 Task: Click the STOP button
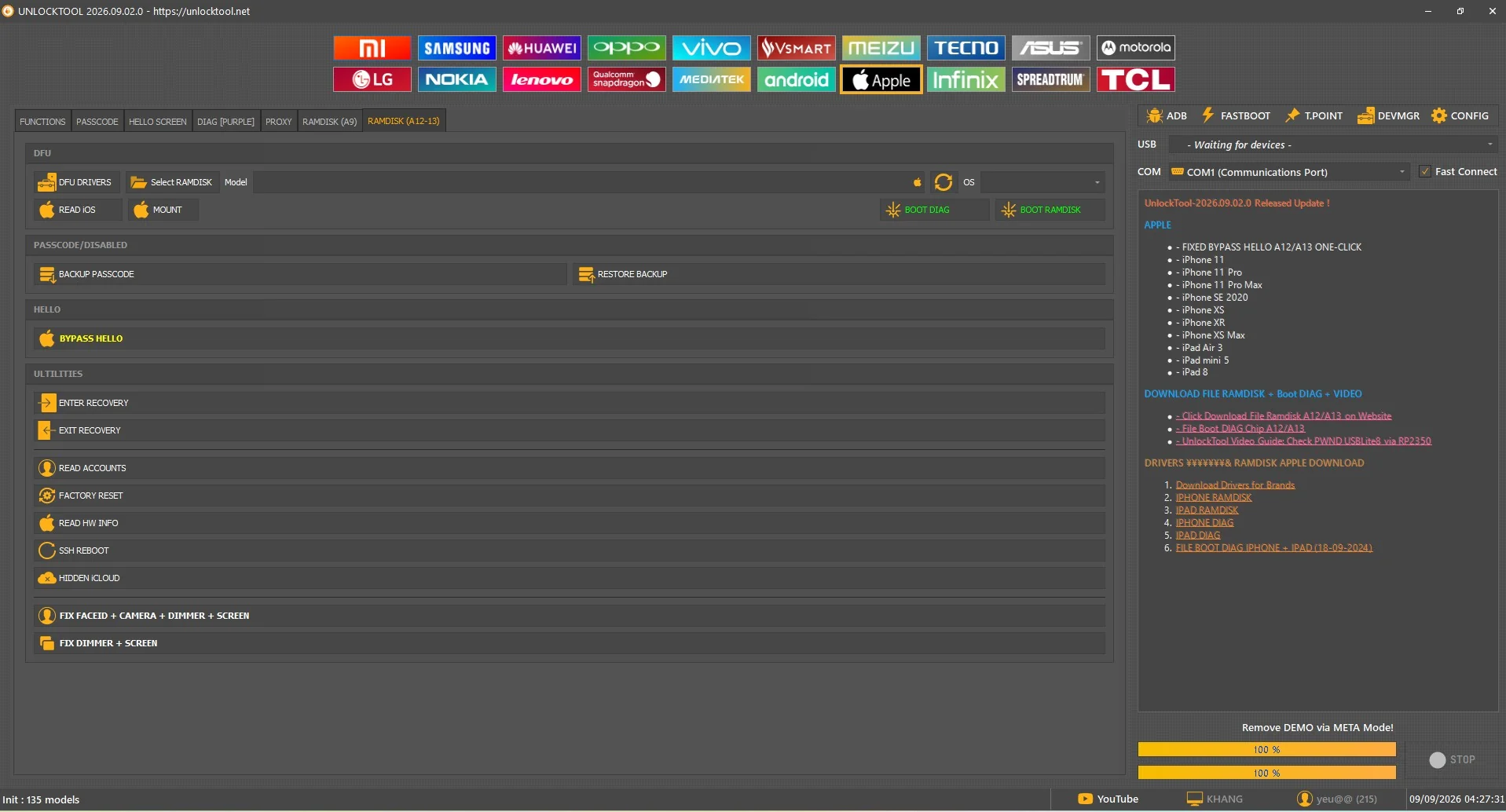pyautogui.click(x=1452, y=759)
